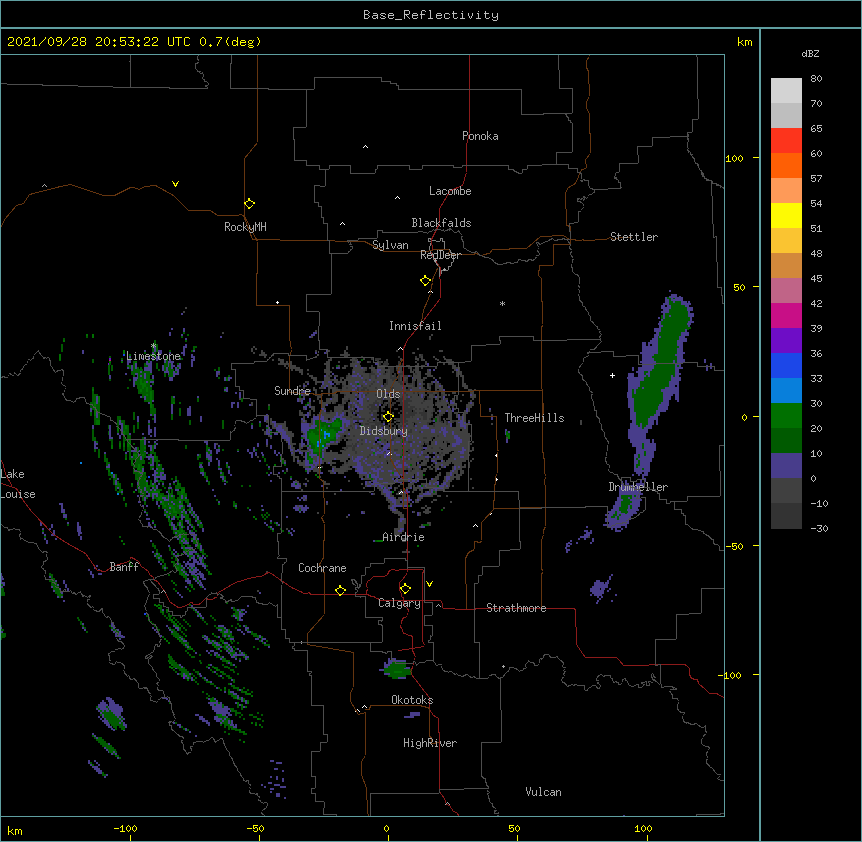Click the Limestone label

tap(153, 356)
